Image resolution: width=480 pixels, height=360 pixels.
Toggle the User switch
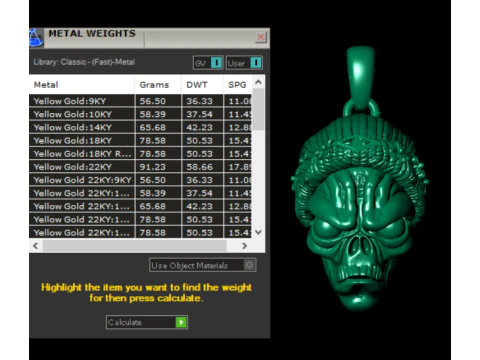click(244, 63)
